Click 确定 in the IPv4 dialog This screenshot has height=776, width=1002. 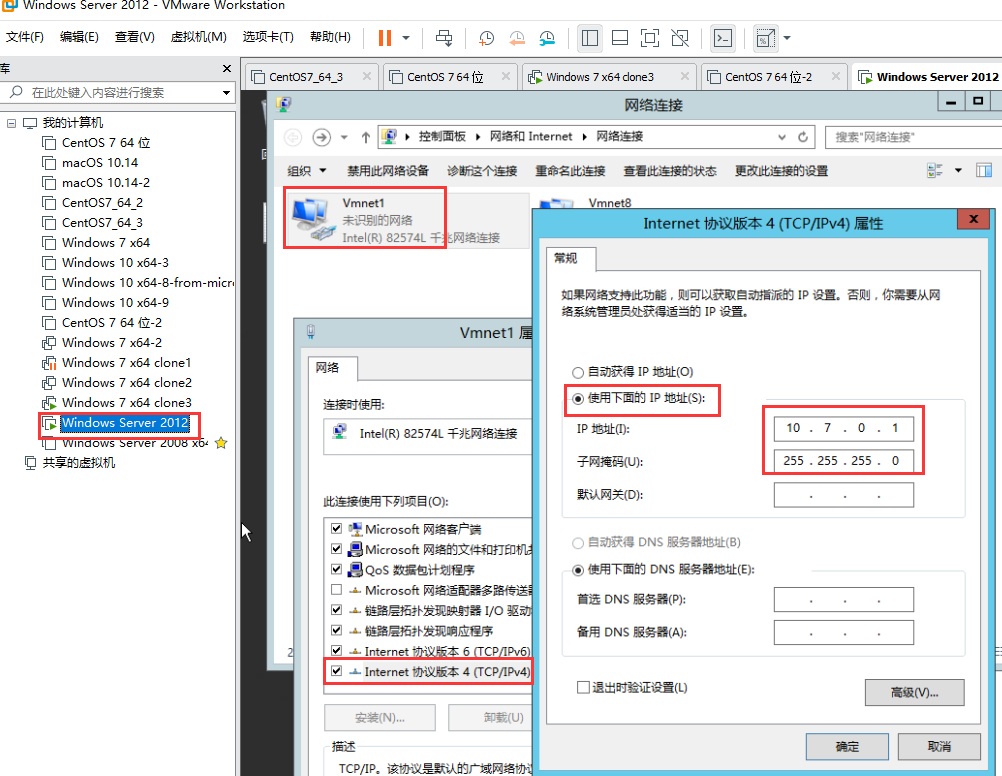click(847, 746)
